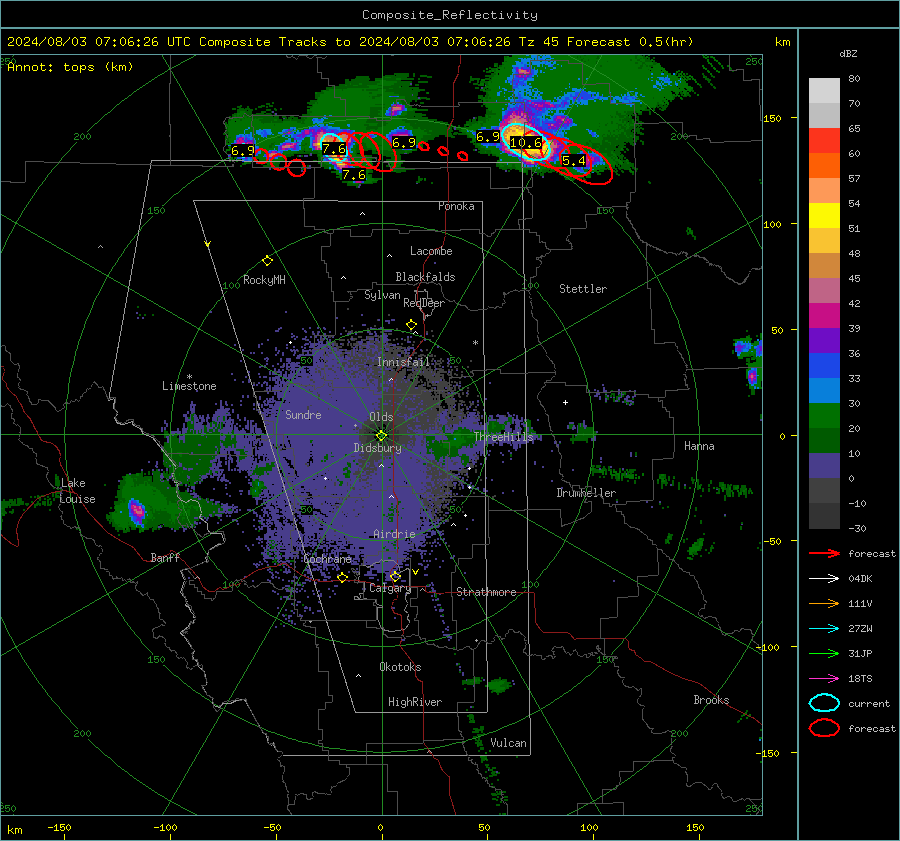Click the red forecast ellipse around 5.4 label
This screenshot has height=841, width=900.
point(584,163)
